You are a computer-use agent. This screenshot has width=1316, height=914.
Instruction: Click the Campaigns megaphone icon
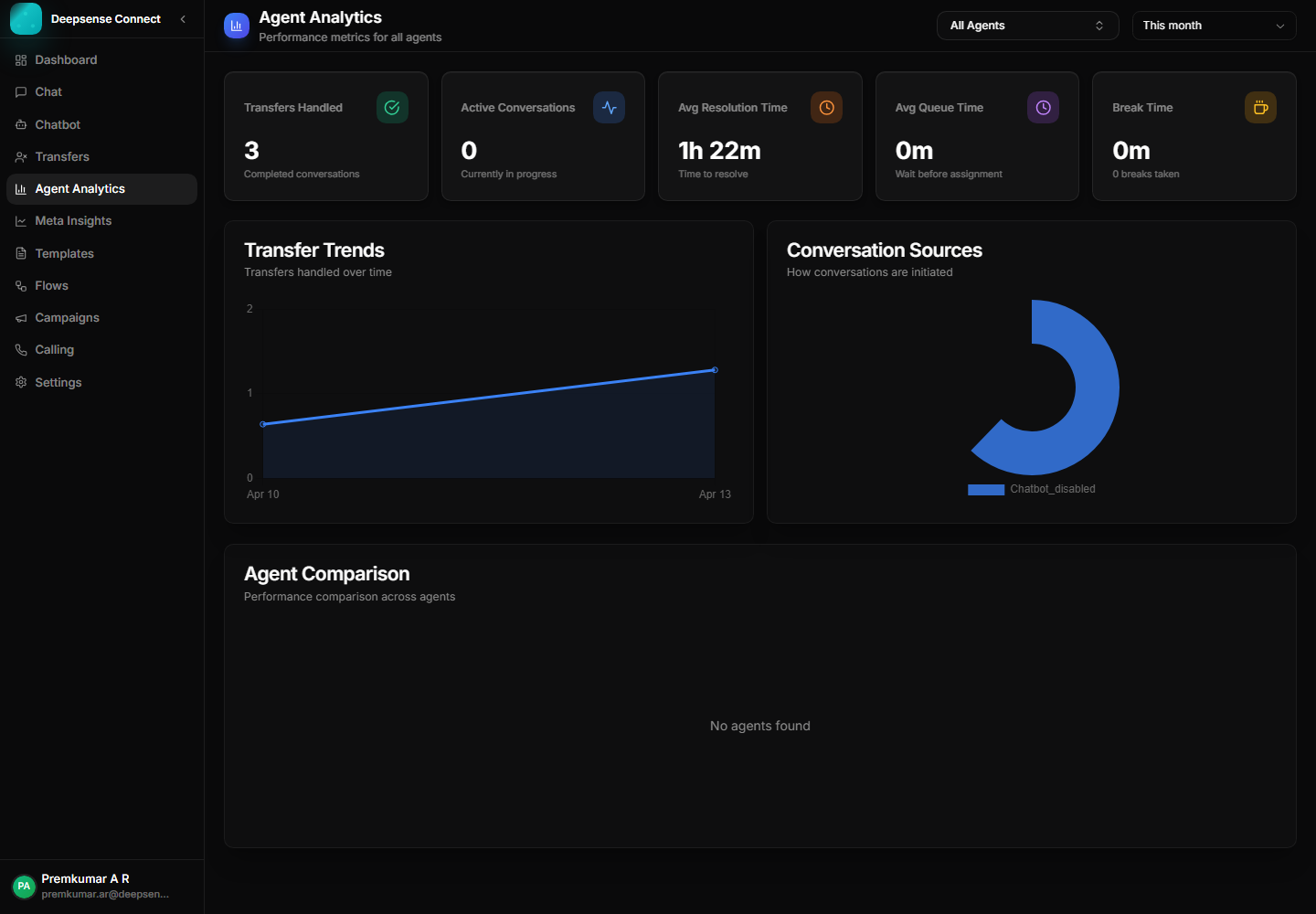20,317
